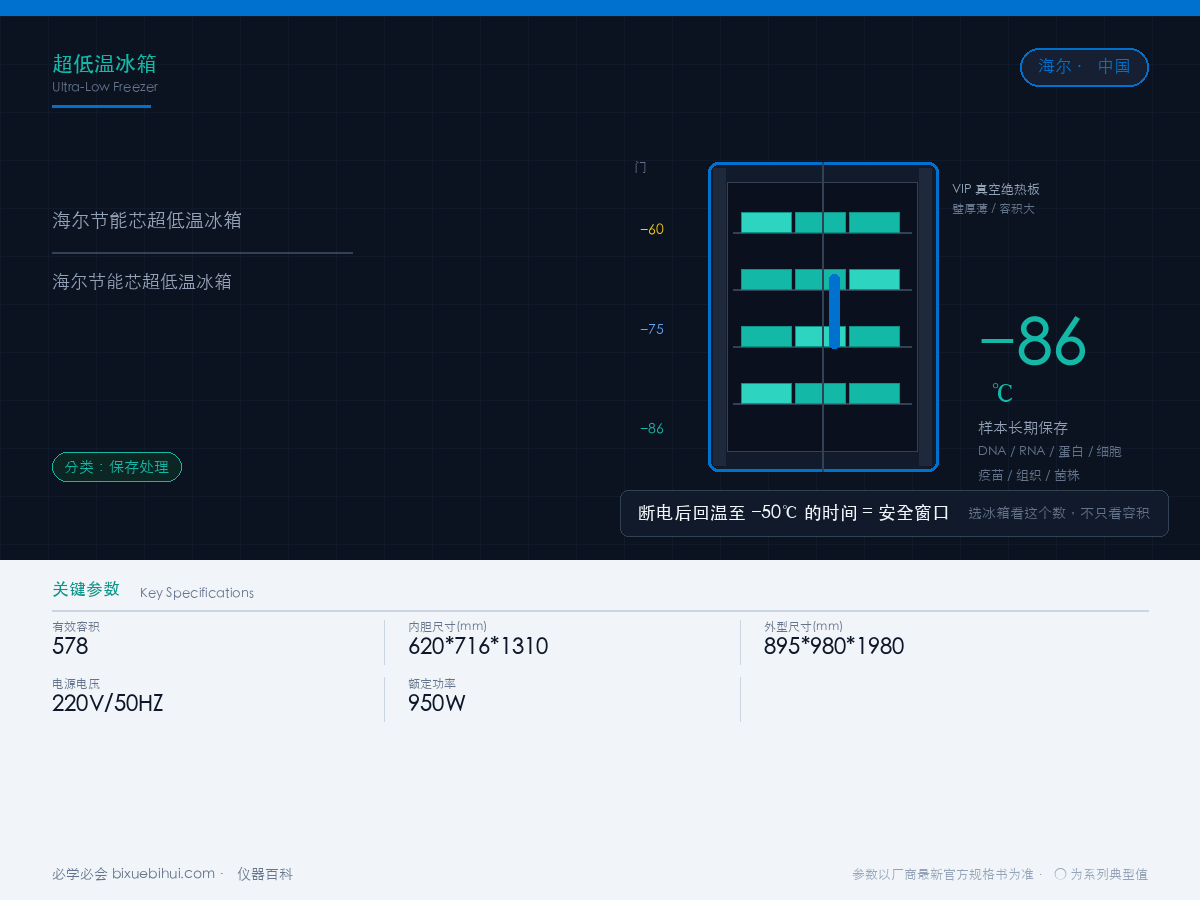Viewport: 1200px width, 900px height.
Task: Click the VIP 真空绝热板 label
Action: [x=996, y=189]
